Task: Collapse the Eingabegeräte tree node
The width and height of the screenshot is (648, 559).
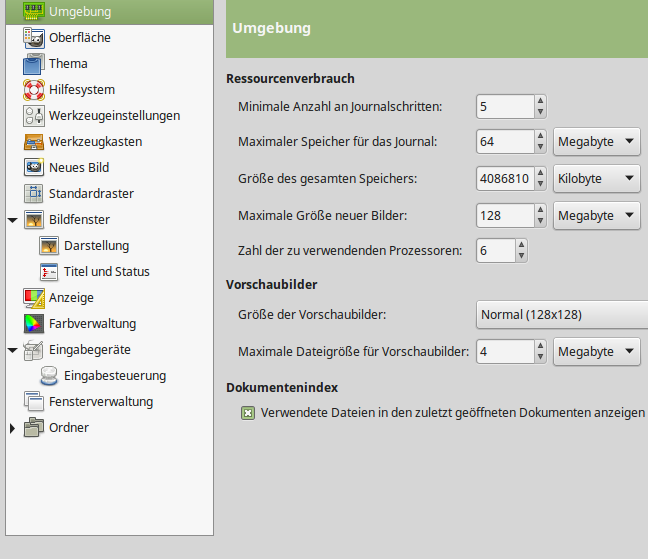Action: 13,350
